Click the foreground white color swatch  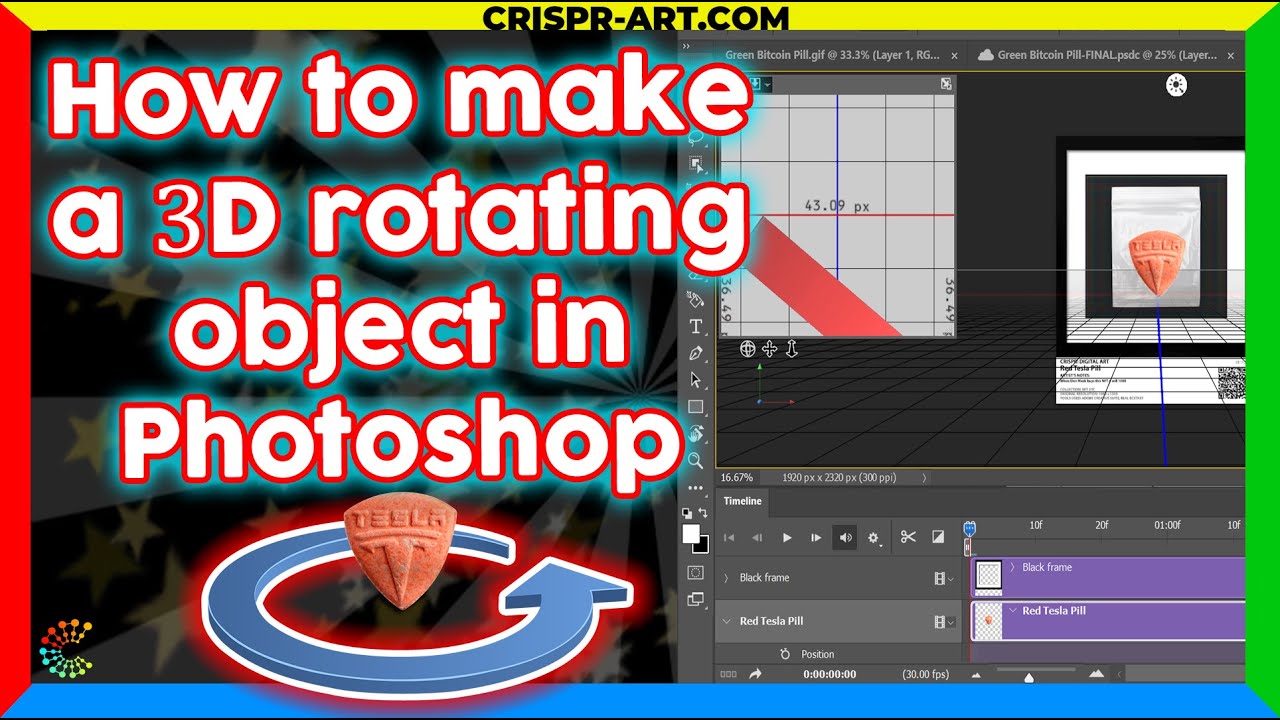click(x=691, y=534)
